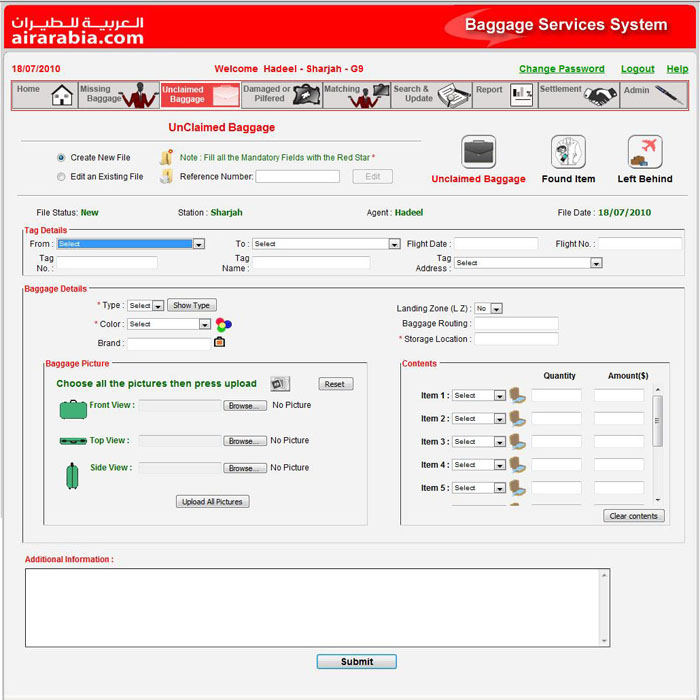This screenshot has height=700, width=700.
Task: Select the Left Behind icon
Action: (645, 152)
